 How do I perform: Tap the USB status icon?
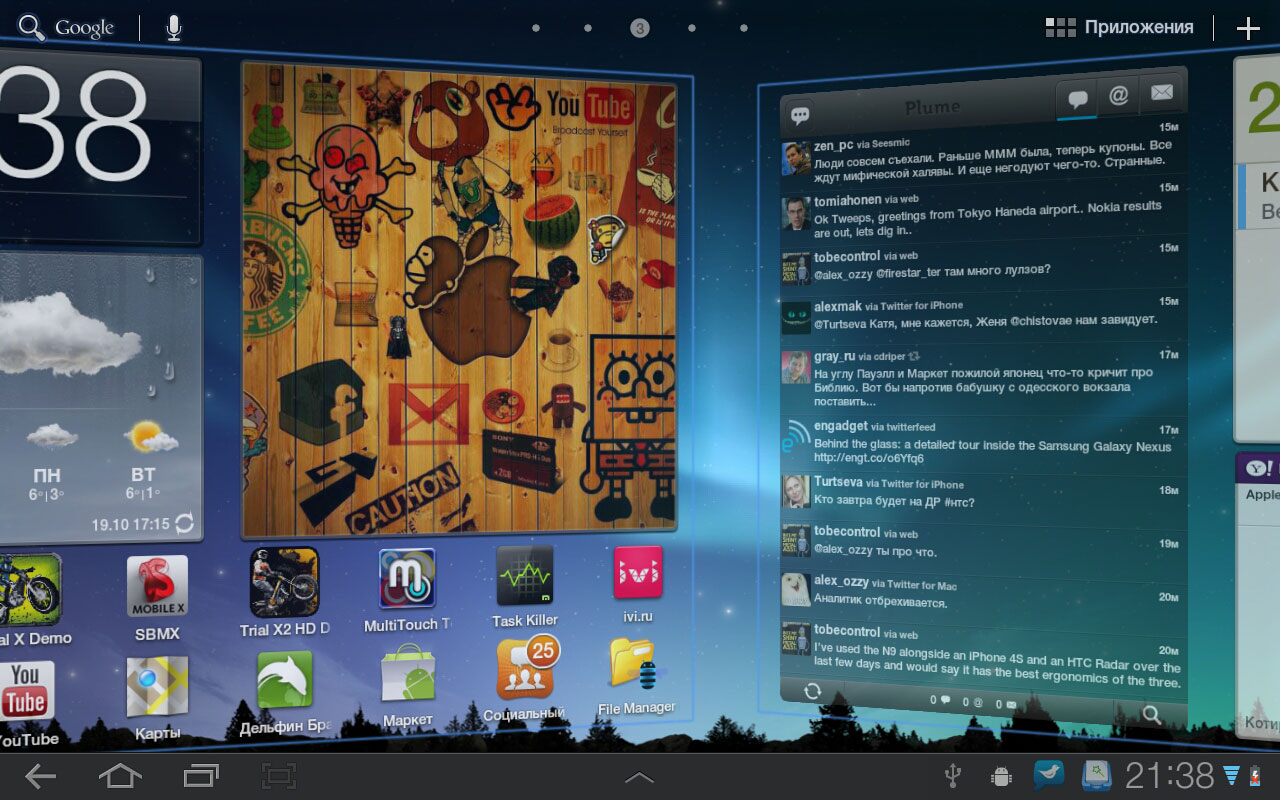click(x=953, y=775)
